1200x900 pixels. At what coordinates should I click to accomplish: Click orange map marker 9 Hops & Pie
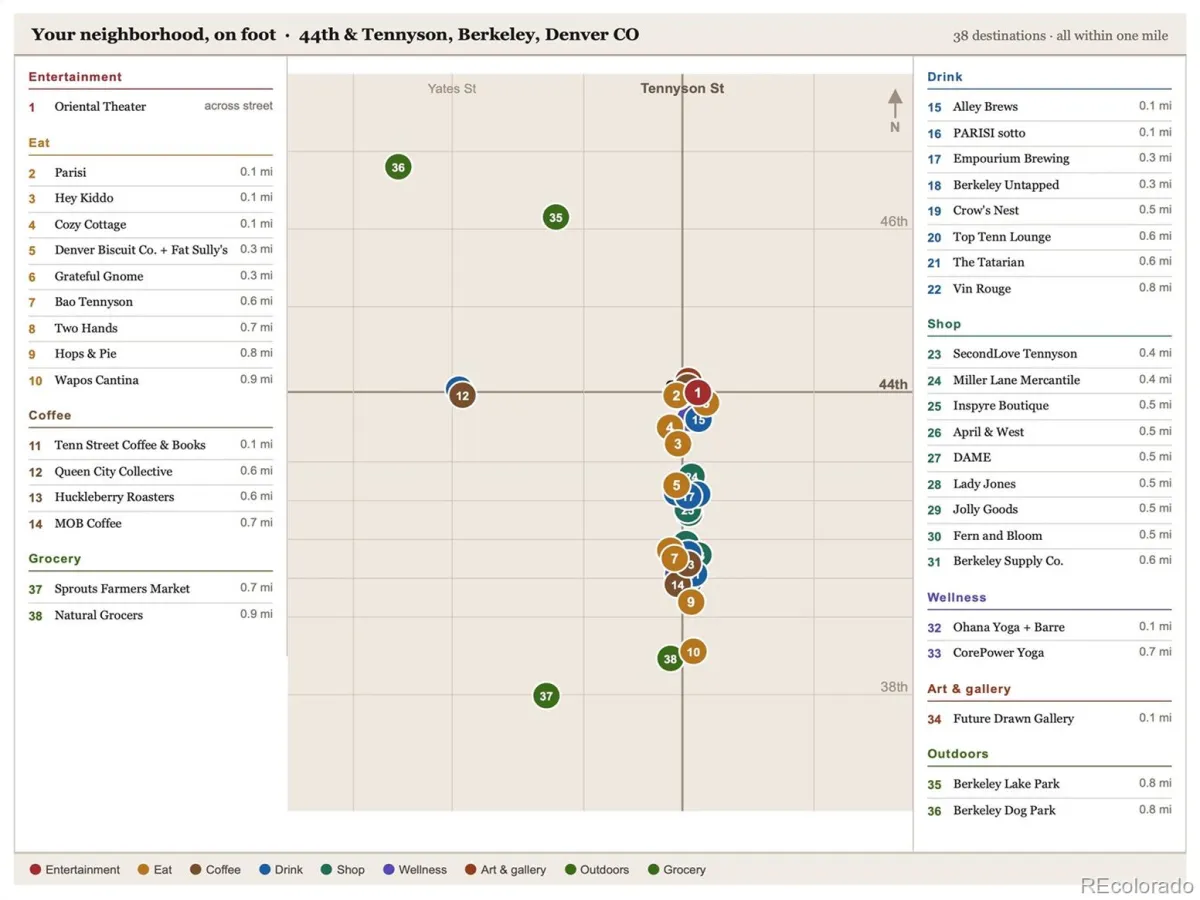click(691, 602)
